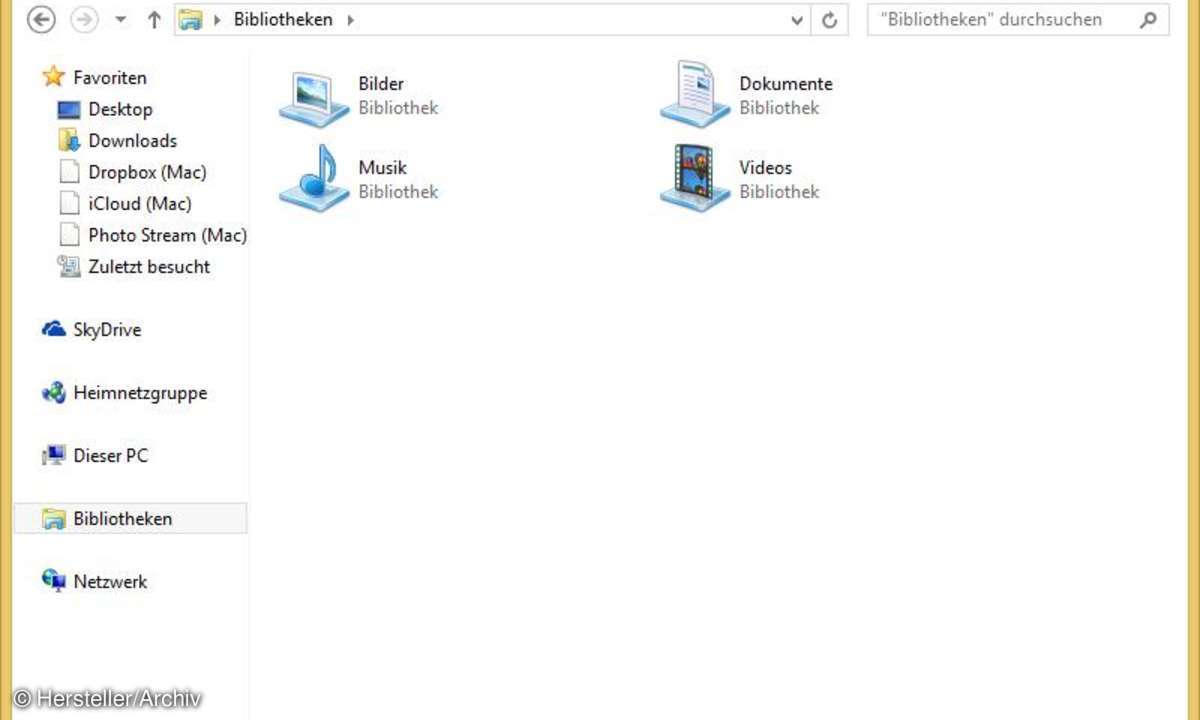Select the Videos library icon

(695, 178)
